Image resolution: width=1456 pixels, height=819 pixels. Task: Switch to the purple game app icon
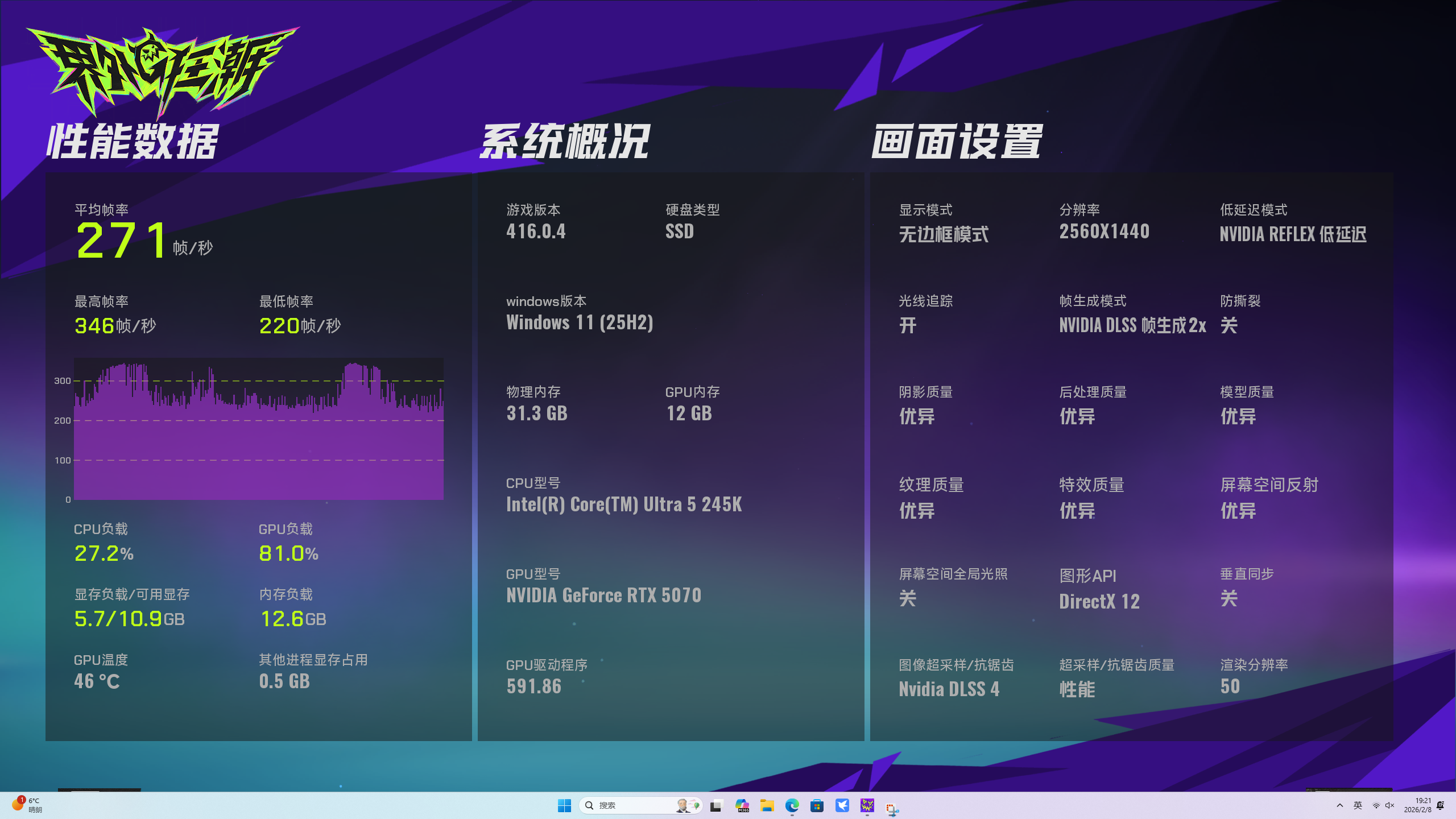coord(867,805)
